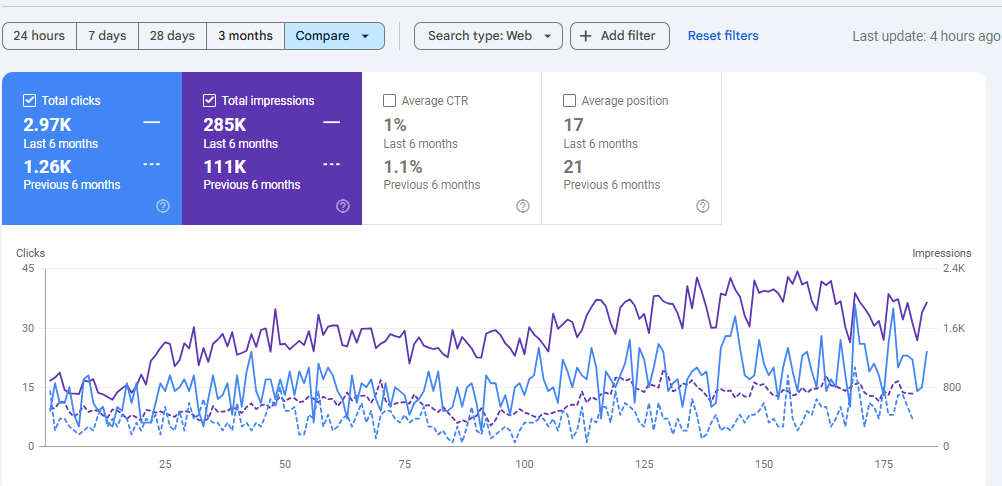Open the Average position help icon
The height and width of the screenshot is (486, 1002).
point(703,206)
